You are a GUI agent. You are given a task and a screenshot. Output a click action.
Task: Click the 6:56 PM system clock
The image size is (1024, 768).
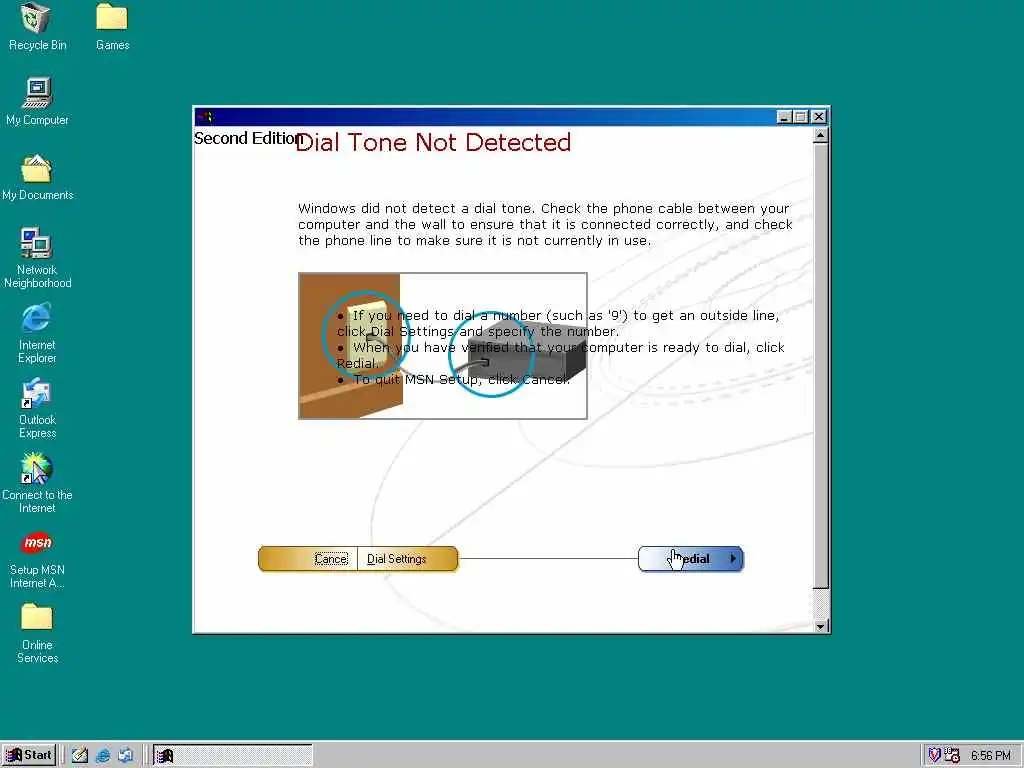pos(991,756)
